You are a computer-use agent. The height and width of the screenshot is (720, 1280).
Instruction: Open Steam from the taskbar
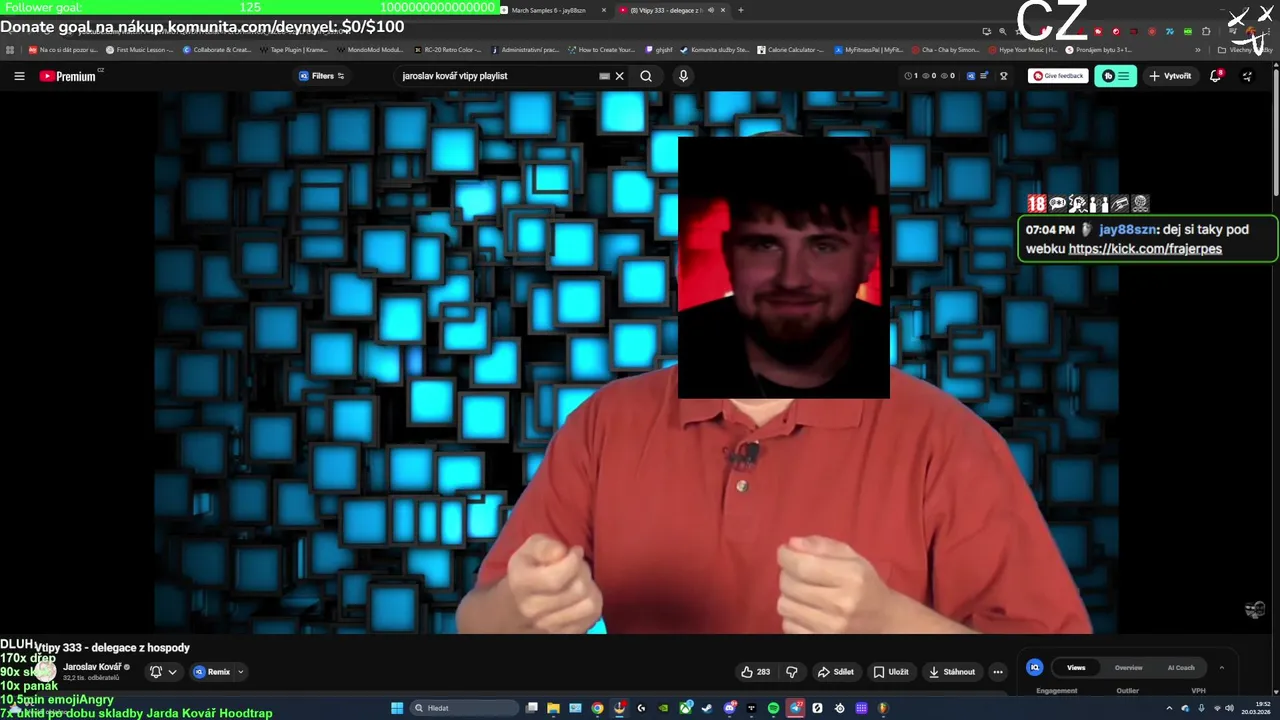coord(707,708)
